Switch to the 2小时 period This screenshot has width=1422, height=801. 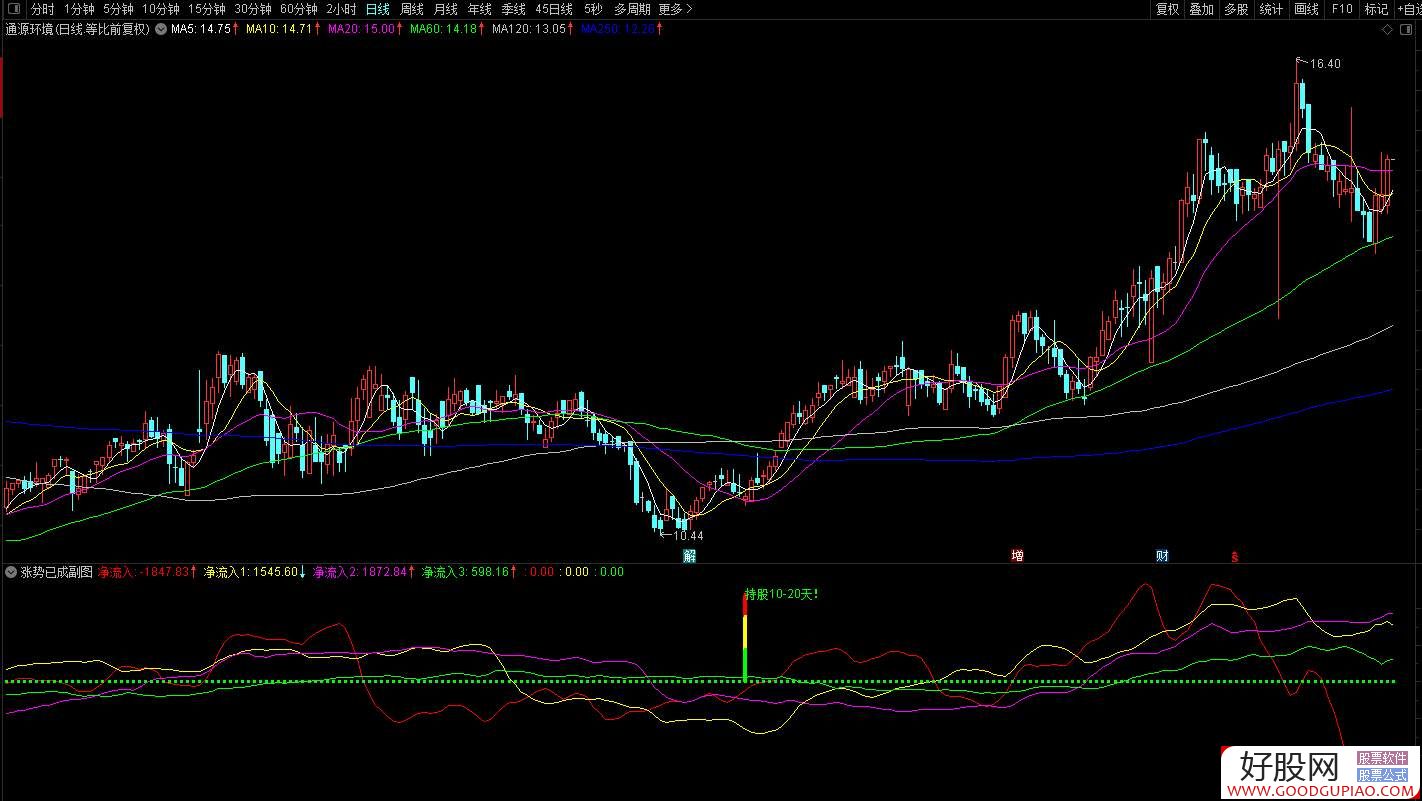[x=341, y=9]
